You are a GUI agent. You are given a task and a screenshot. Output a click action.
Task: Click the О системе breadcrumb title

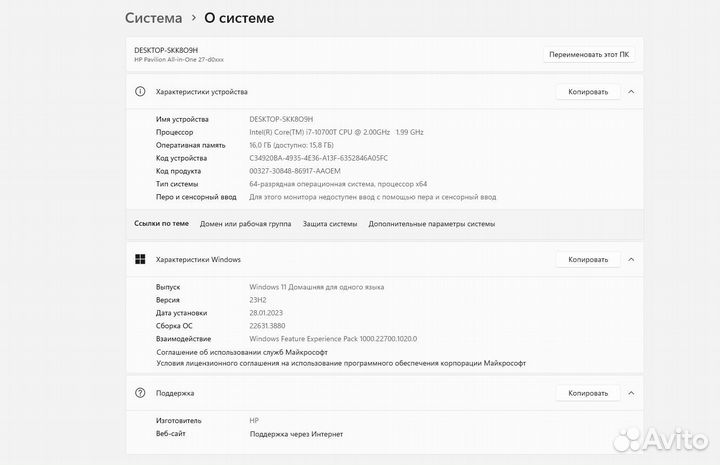click(x=239, y=18)
